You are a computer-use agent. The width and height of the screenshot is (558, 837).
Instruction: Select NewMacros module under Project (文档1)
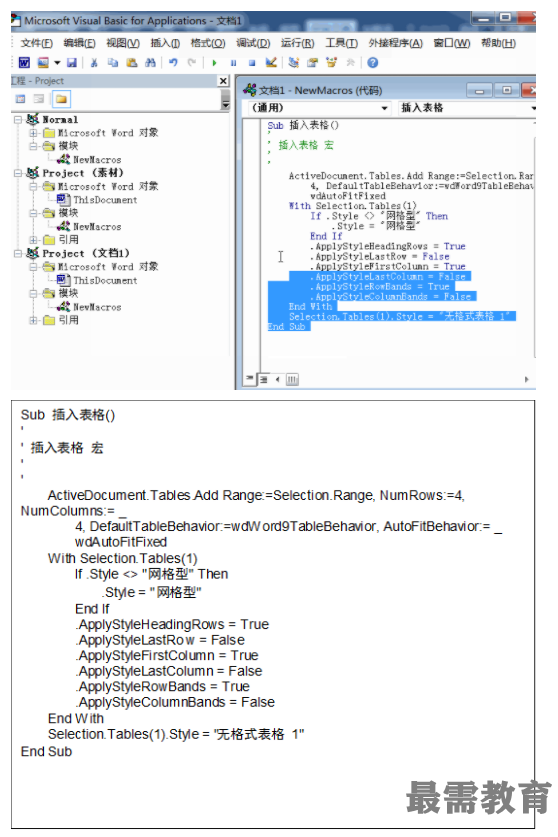pyautogui.click(x=97, y=307)
